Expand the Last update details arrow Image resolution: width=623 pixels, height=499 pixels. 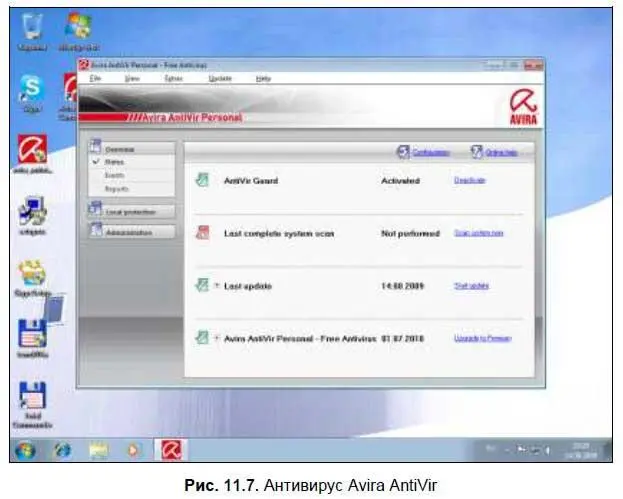217,285
